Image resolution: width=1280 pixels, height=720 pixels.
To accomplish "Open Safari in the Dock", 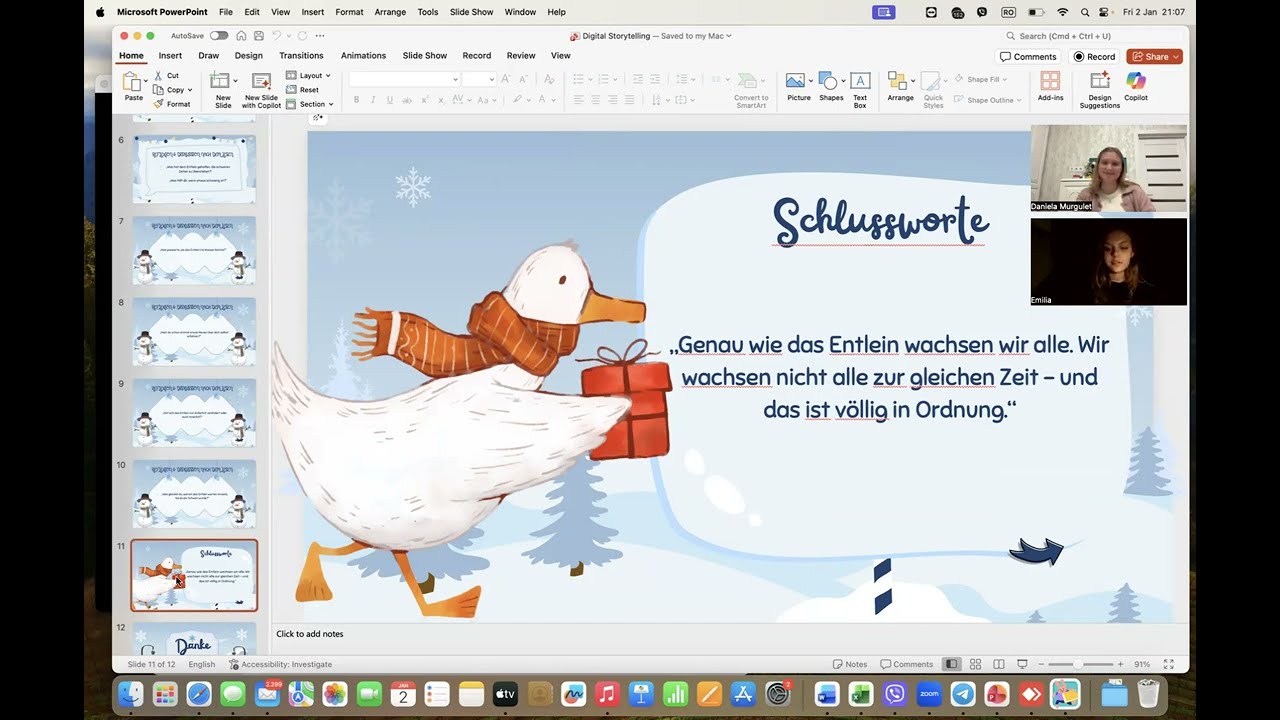I will tap(199, 693).
